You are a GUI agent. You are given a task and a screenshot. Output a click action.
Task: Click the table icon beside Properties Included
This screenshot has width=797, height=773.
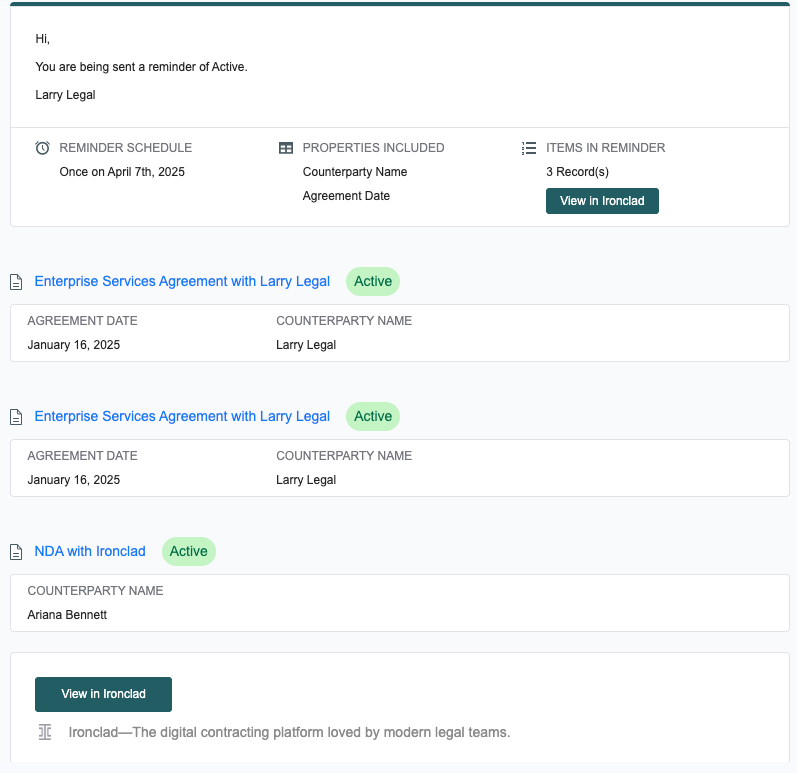(x=286, y=148)
